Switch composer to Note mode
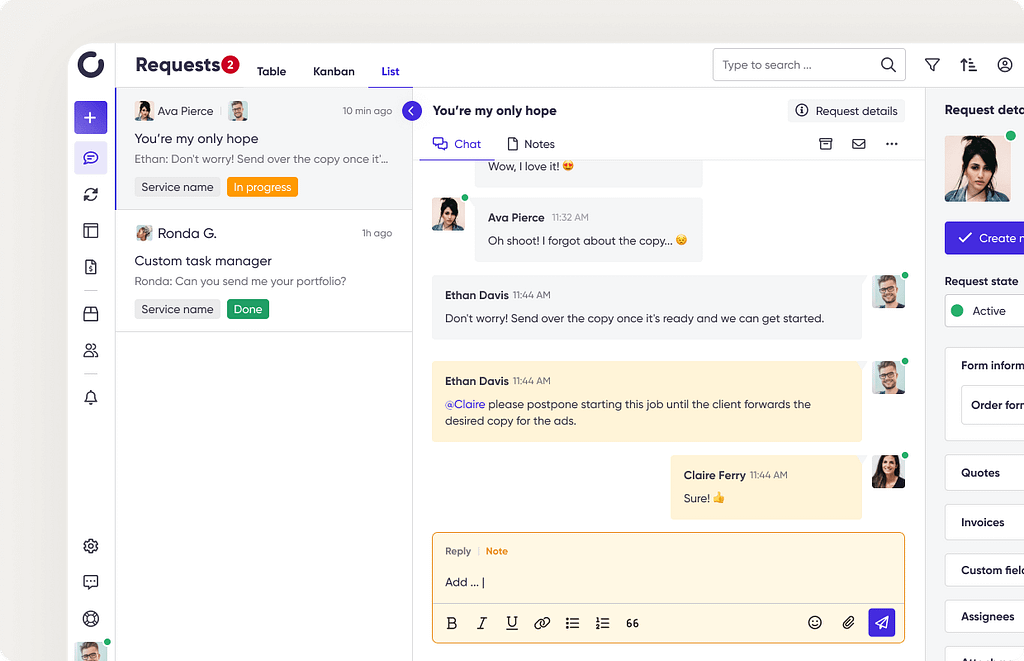 click(x=496, y=551)
